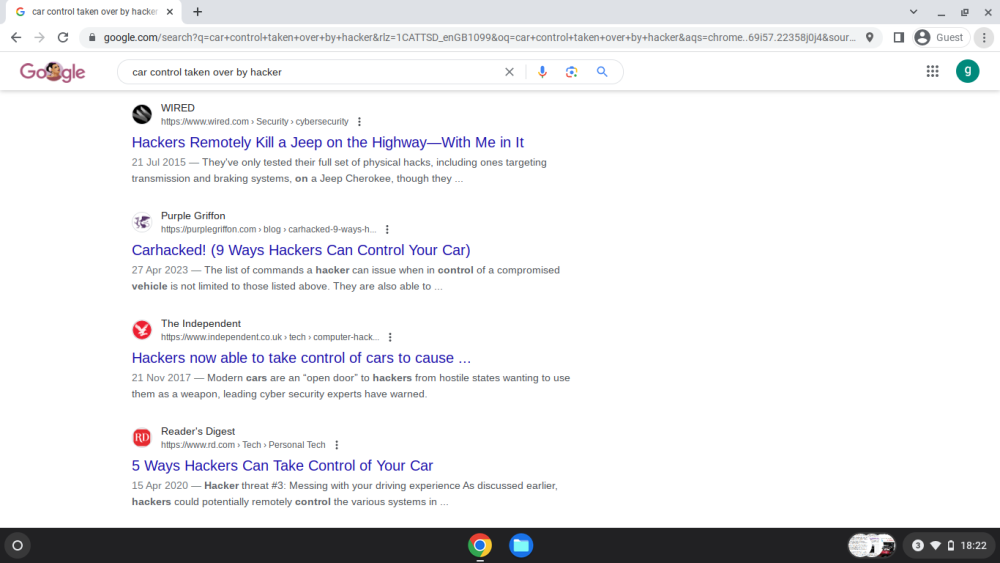This screenshot has width=1000, height=563.
Task: Open the notification count badge
Action: (x=918, y=545)
